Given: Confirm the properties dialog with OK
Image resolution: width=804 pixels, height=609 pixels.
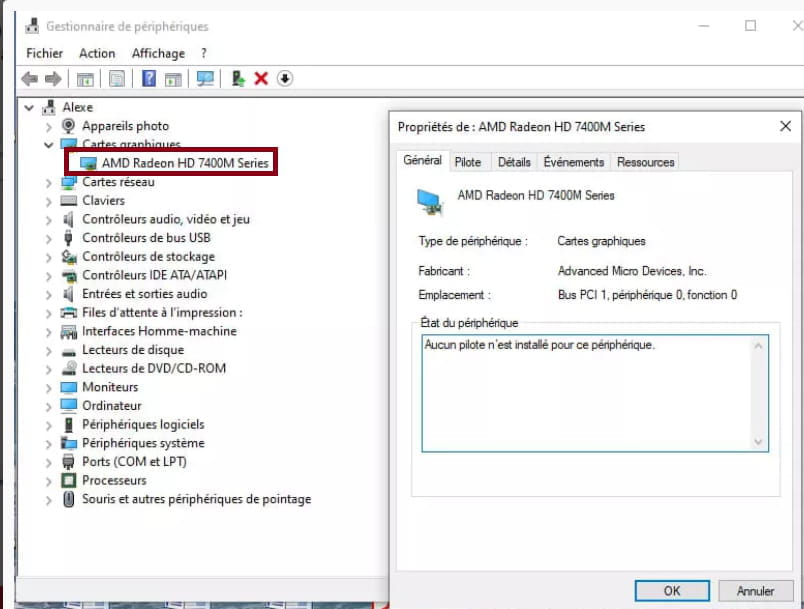Looking at the screenshot, I should coord(672,591).
